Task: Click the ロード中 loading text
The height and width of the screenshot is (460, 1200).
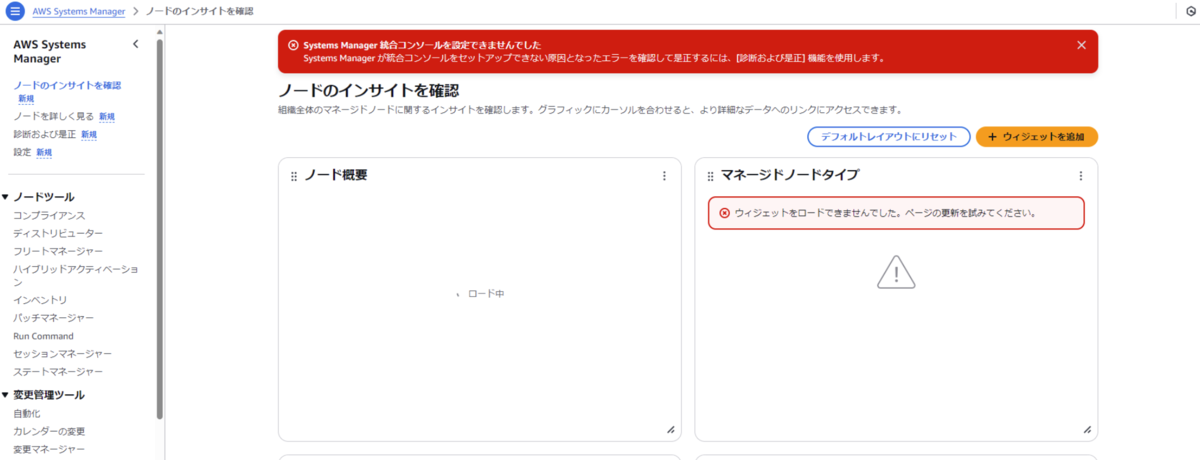Action: [x=486, y=294]
